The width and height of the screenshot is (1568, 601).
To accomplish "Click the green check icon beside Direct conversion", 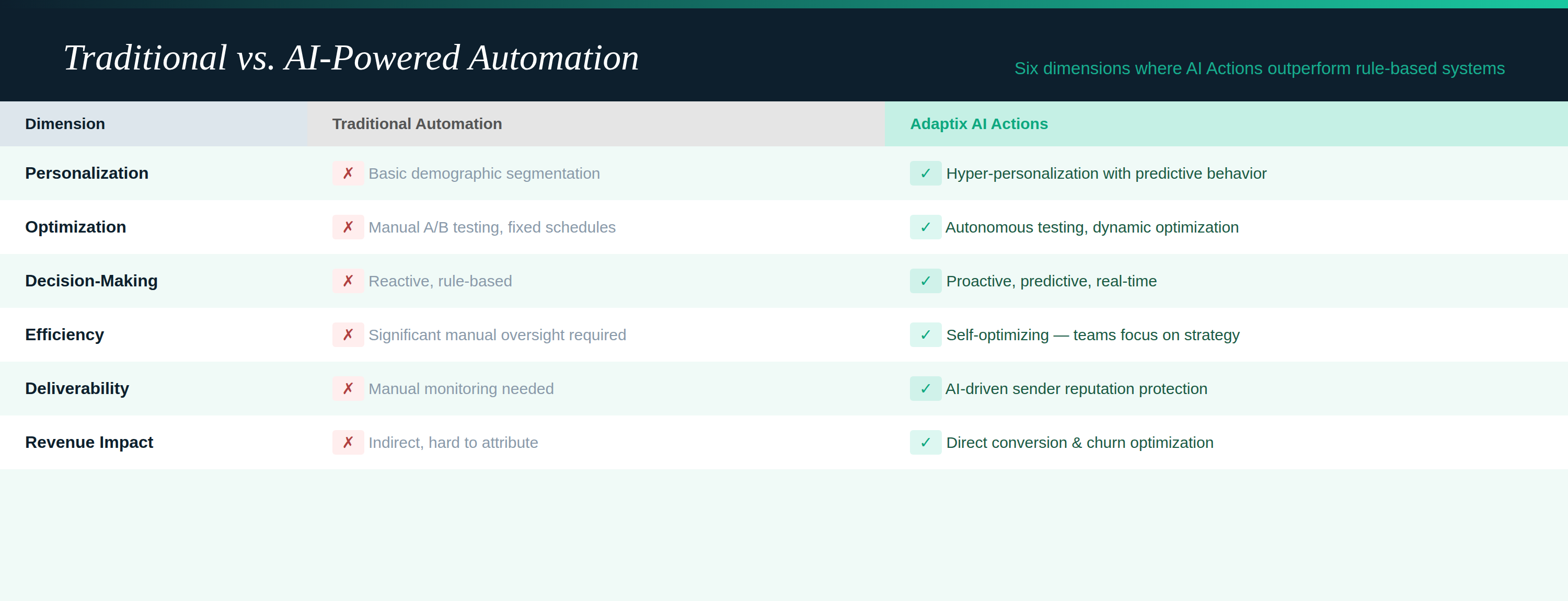I will click(925, 442).
